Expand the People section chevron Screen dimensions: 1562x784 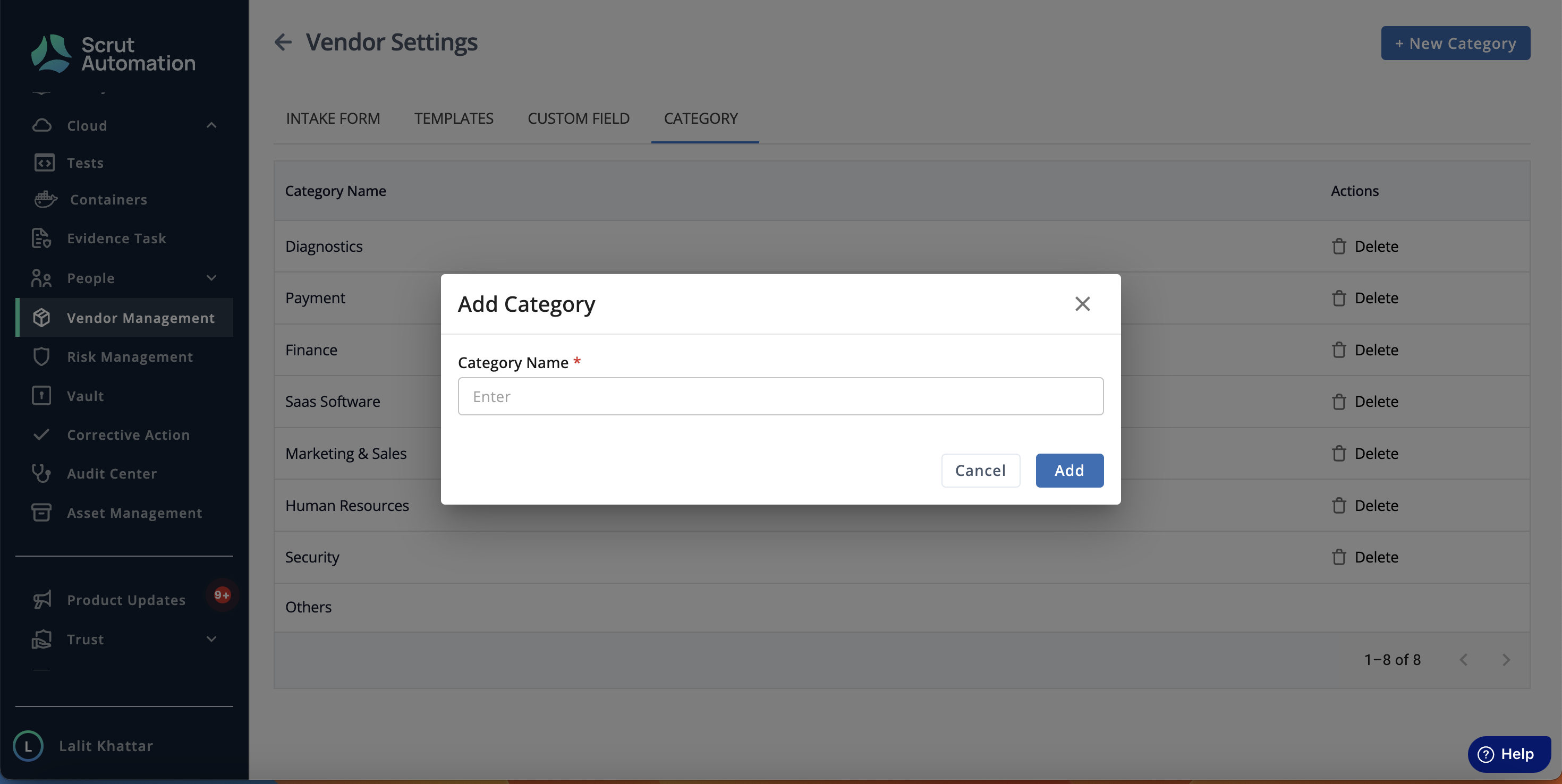(211, 278)
